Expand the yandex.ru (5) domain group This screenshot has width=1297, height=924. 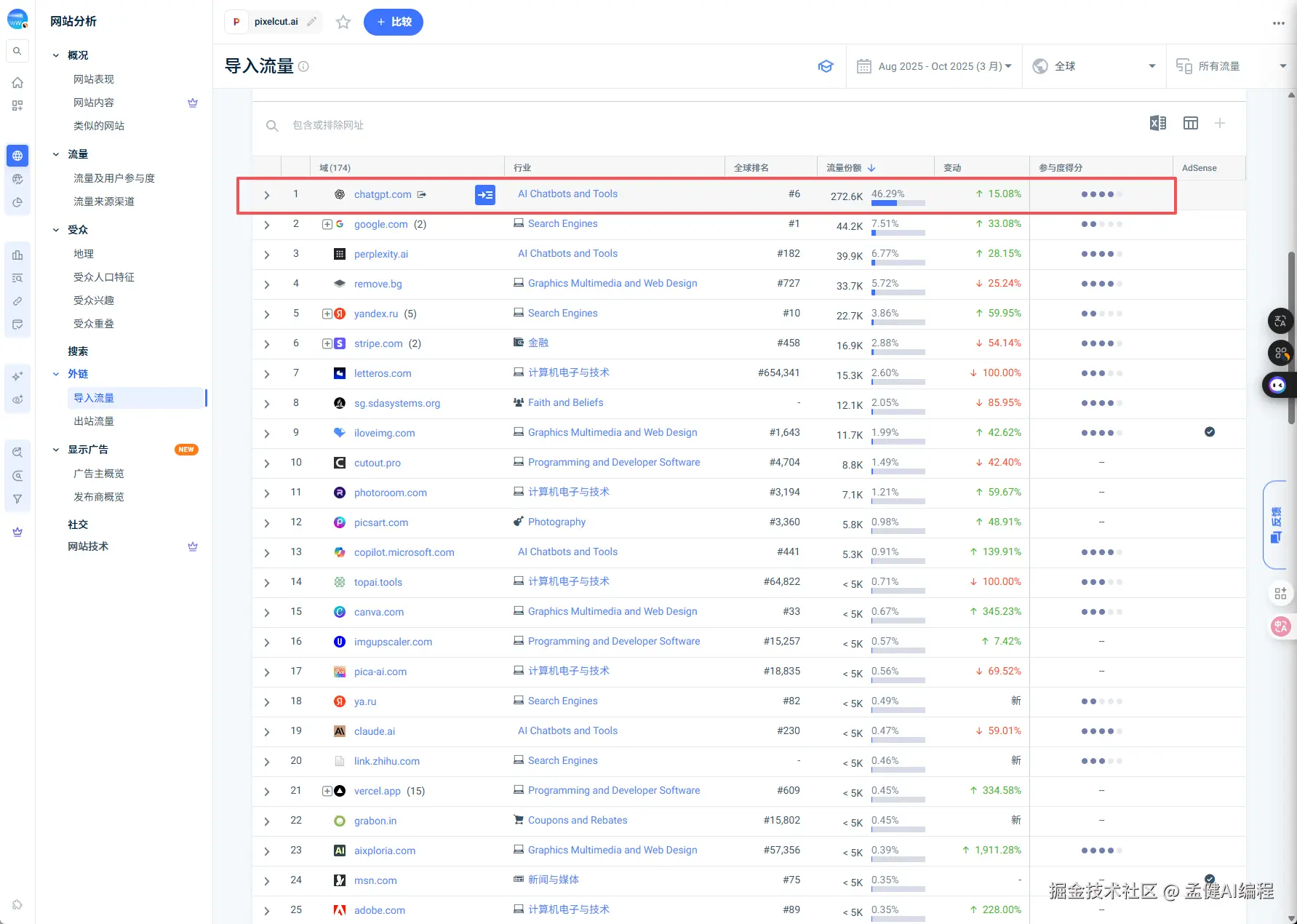327,314
